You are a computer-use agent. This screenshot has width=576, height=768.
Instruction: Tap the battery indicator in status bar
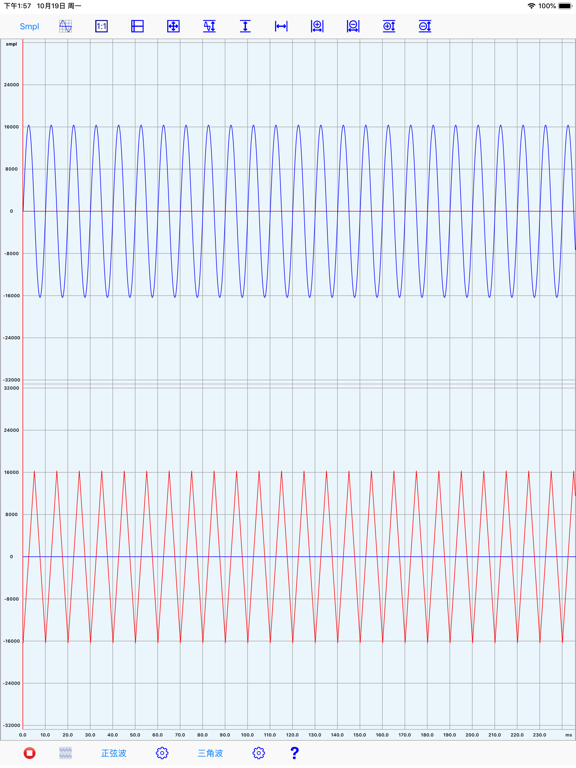(565, 6)
